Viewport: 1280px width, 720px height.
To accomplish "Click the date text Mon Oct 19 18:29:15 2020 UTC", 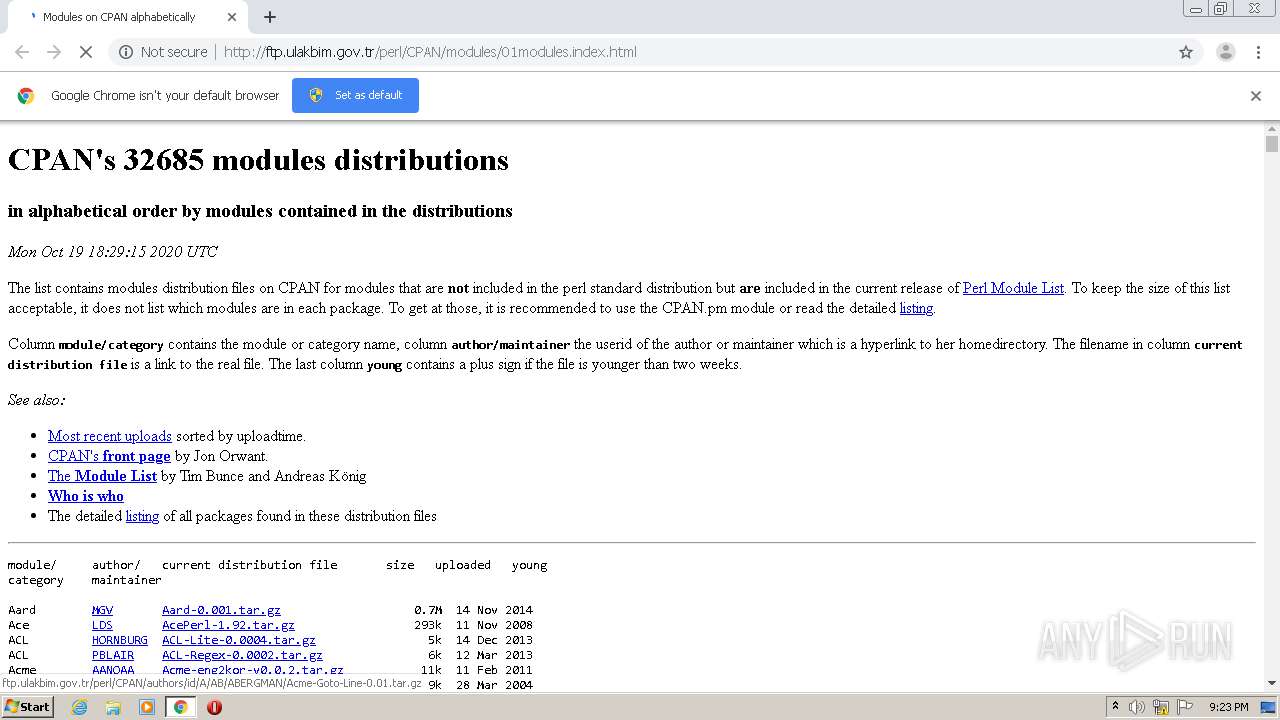I will tap(112, 252).
